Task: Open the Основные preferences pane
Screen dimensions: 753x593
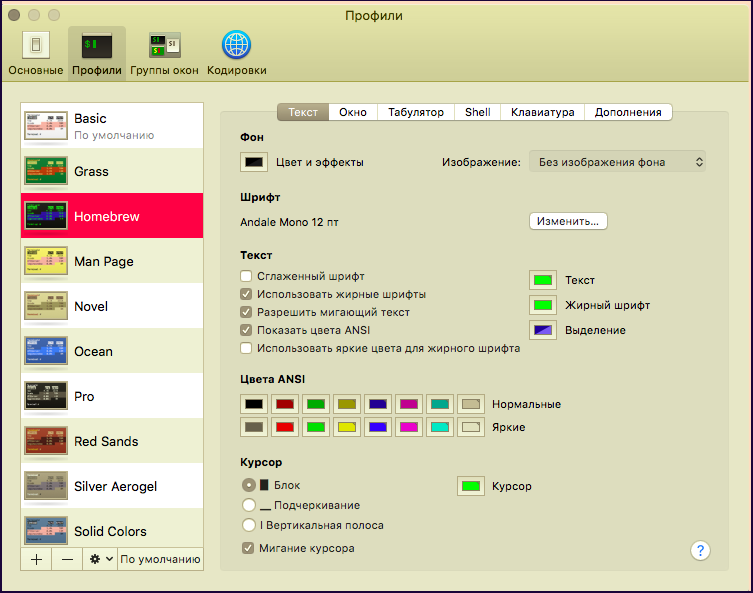Action: coord(36,46)
